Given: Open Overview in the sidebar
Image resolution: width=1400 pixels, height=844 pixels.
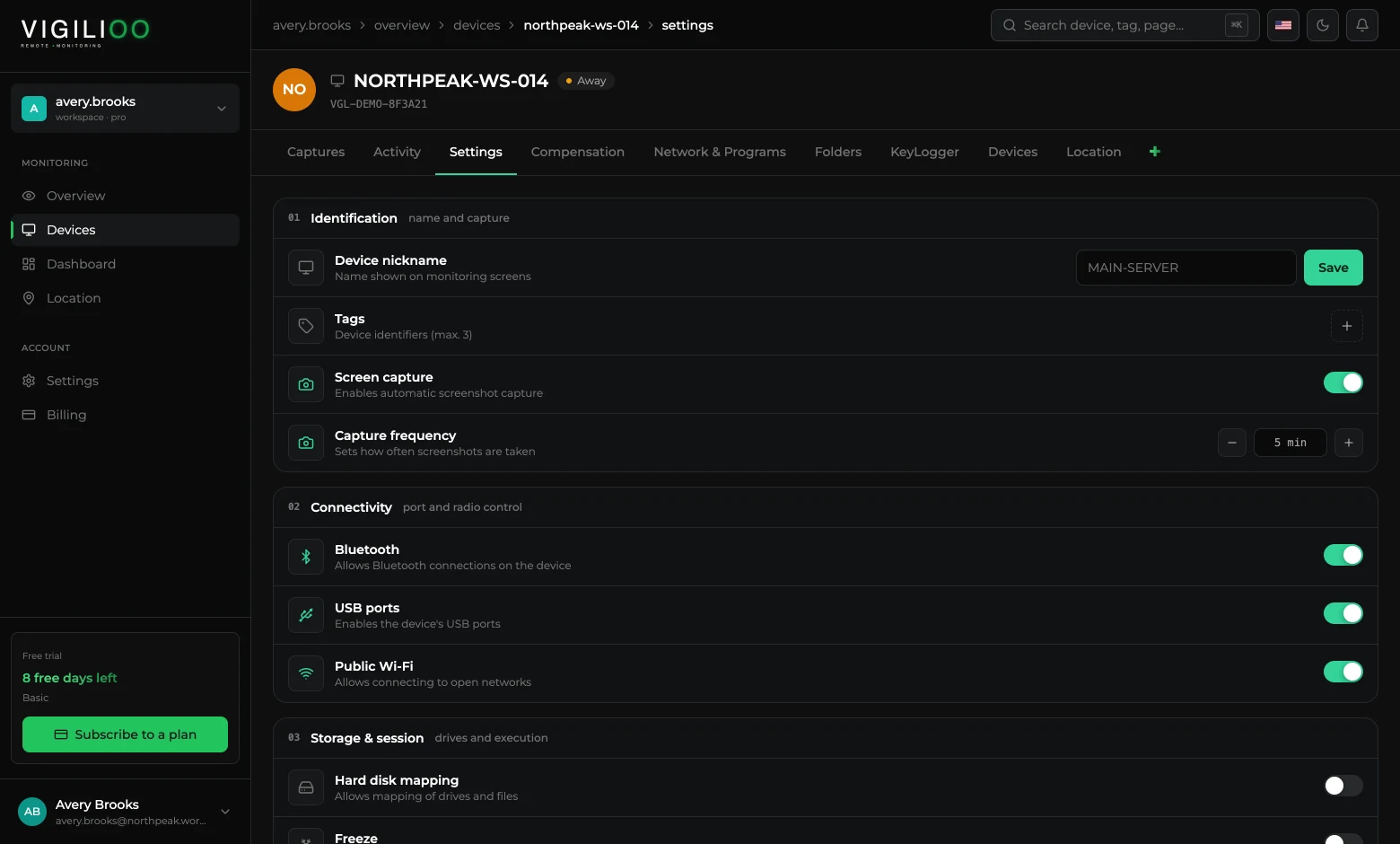Looking at the screenshot, I should (x=125, y=196).
